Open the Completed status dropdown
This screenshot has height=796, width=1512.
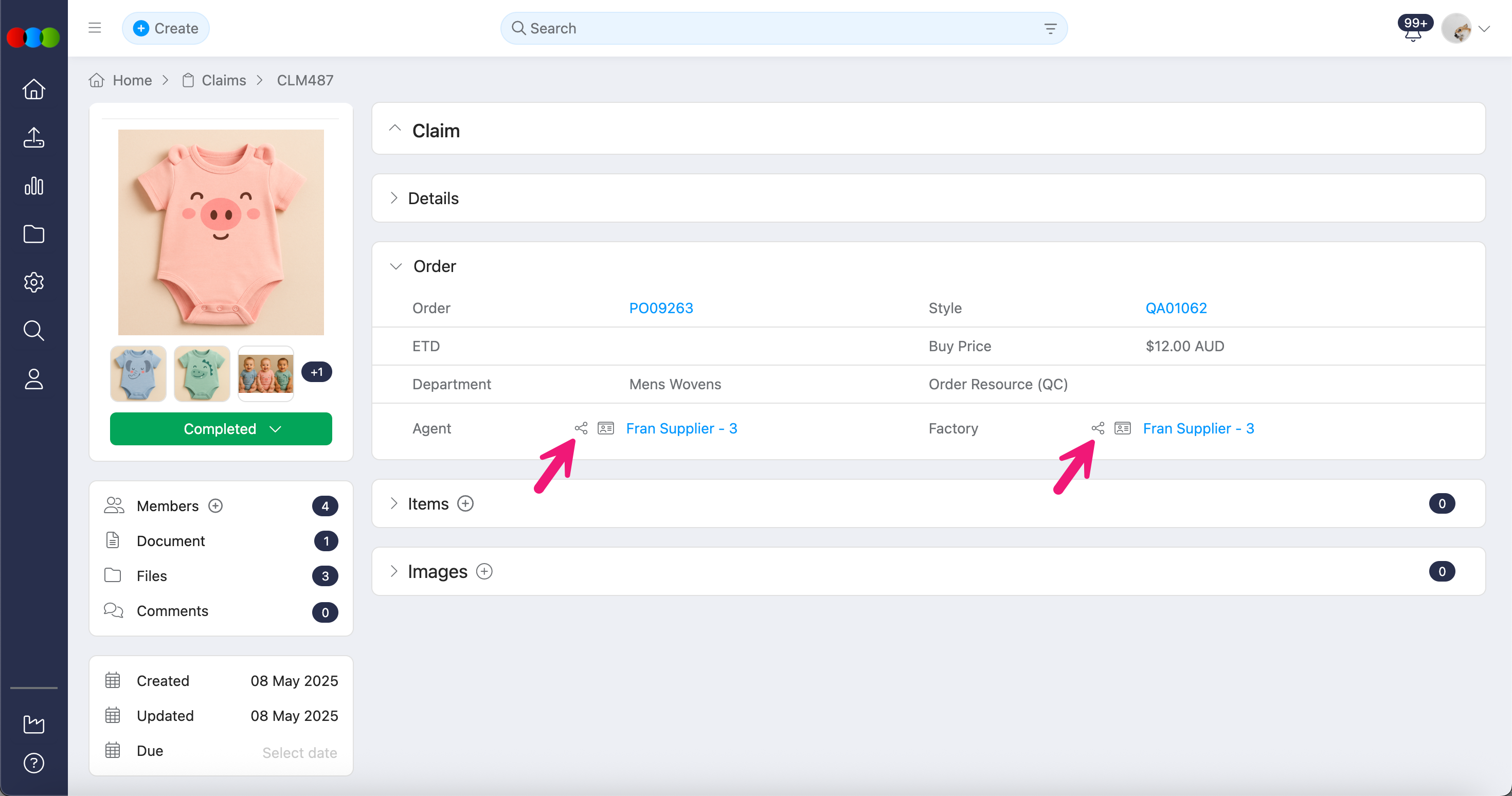coord(221,428)
